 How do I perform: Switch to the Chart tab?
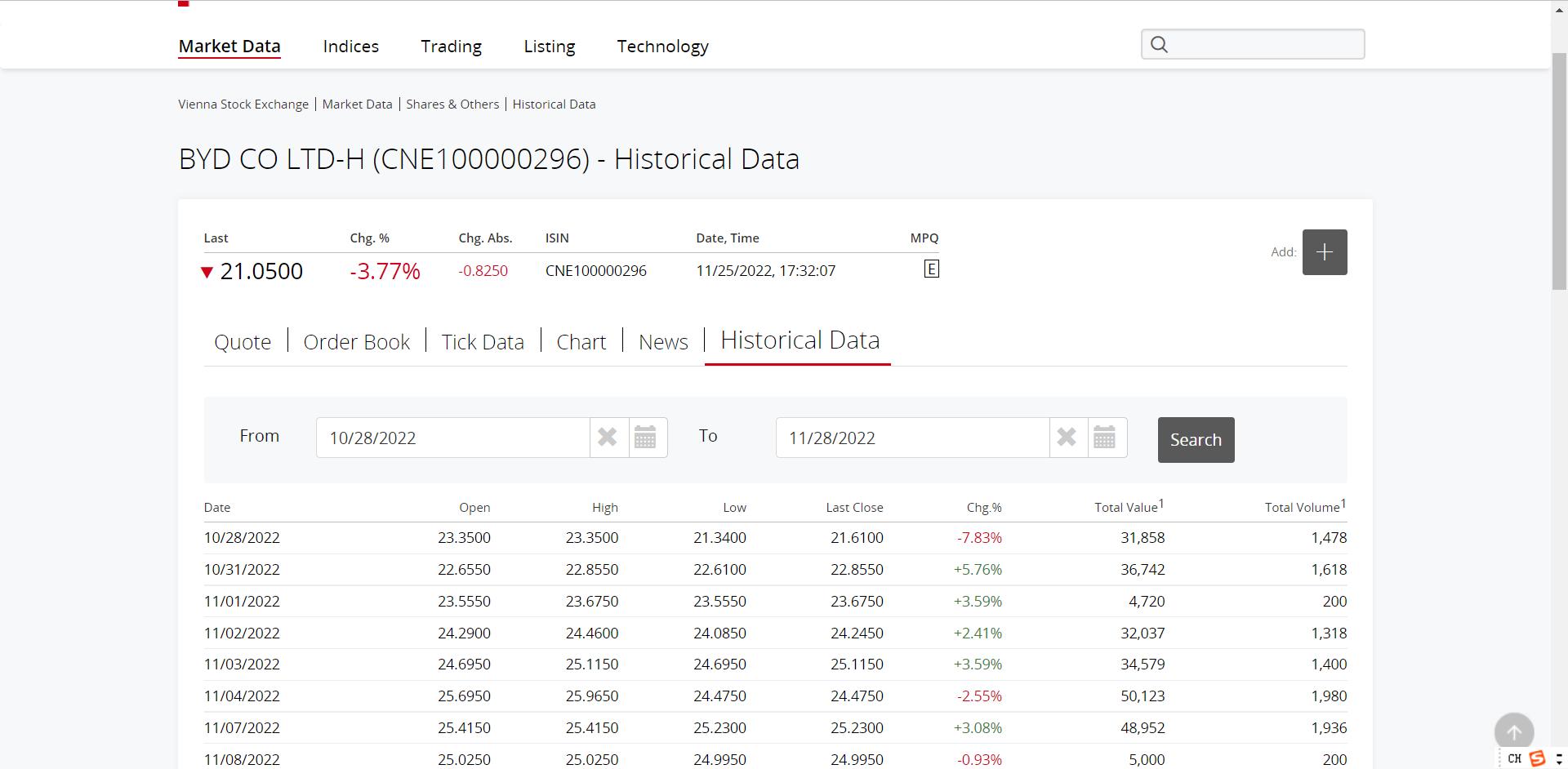click(581, 342)
